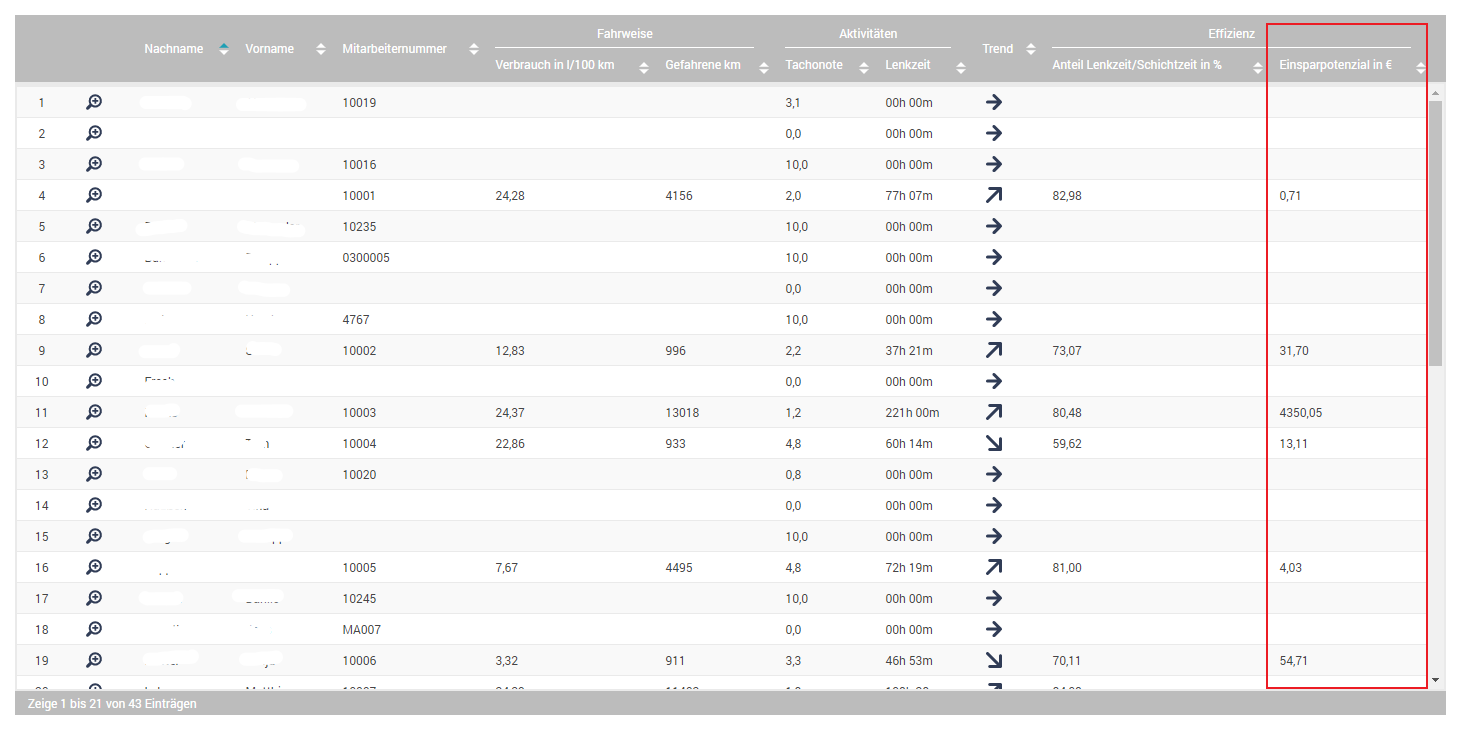The height and width of the screenshot is (730, 1461).
Task: Open details magnifier for row 9
Action: 94,350
